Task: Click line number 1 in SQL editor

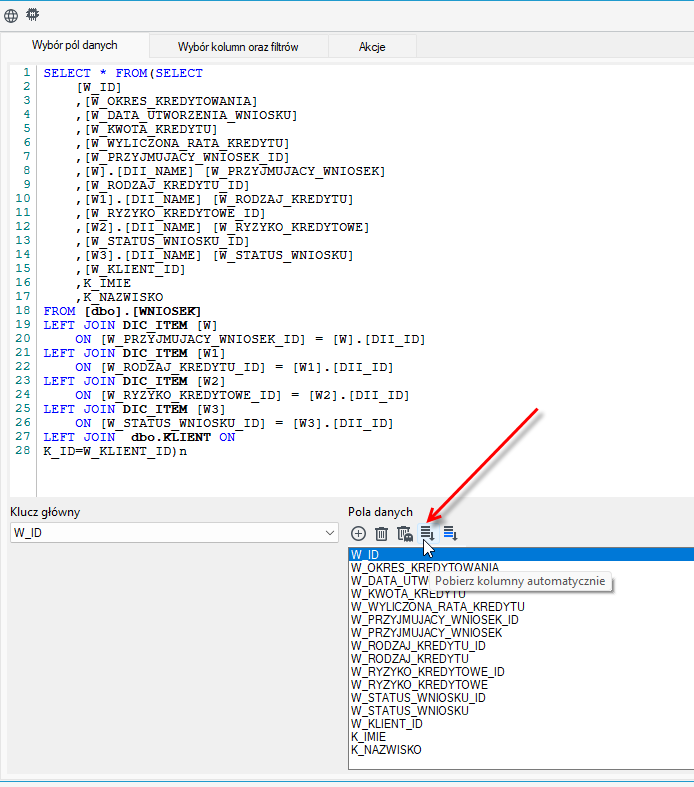Action: (27, 73)
